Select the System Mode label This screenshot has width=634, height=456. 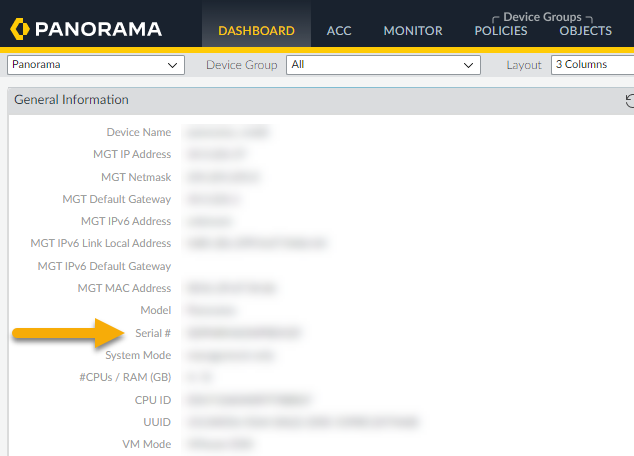click(138, 355)
